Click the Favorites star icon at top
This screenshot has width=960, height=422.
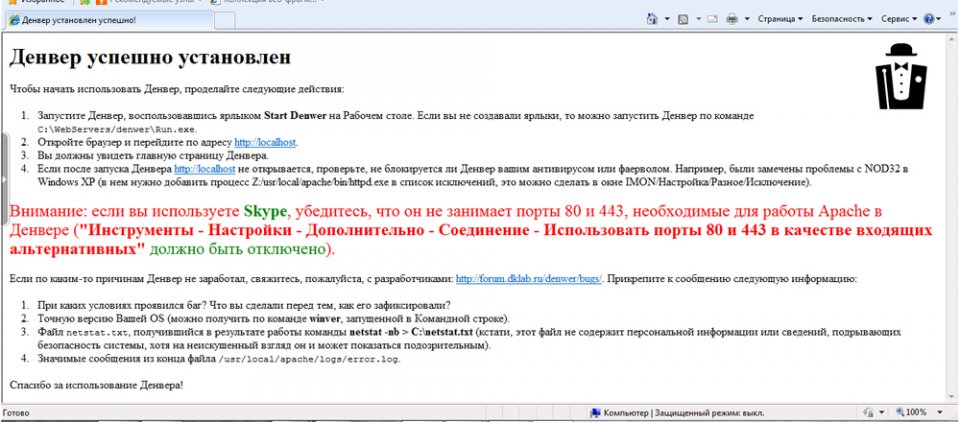coord(12,2)
